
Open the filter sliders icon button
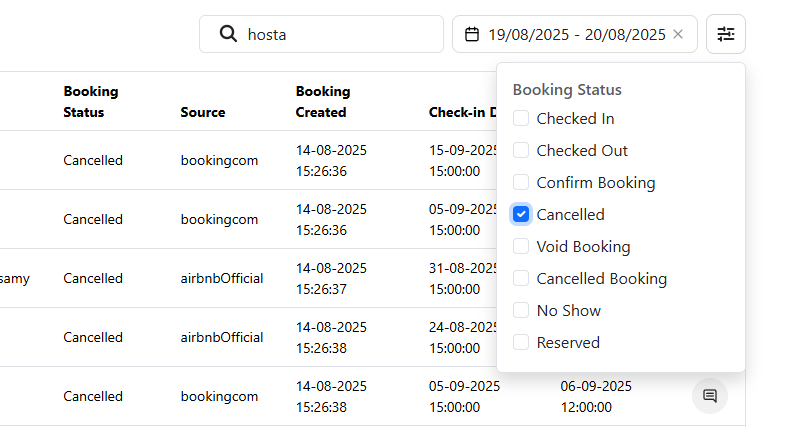click(726, 34)
